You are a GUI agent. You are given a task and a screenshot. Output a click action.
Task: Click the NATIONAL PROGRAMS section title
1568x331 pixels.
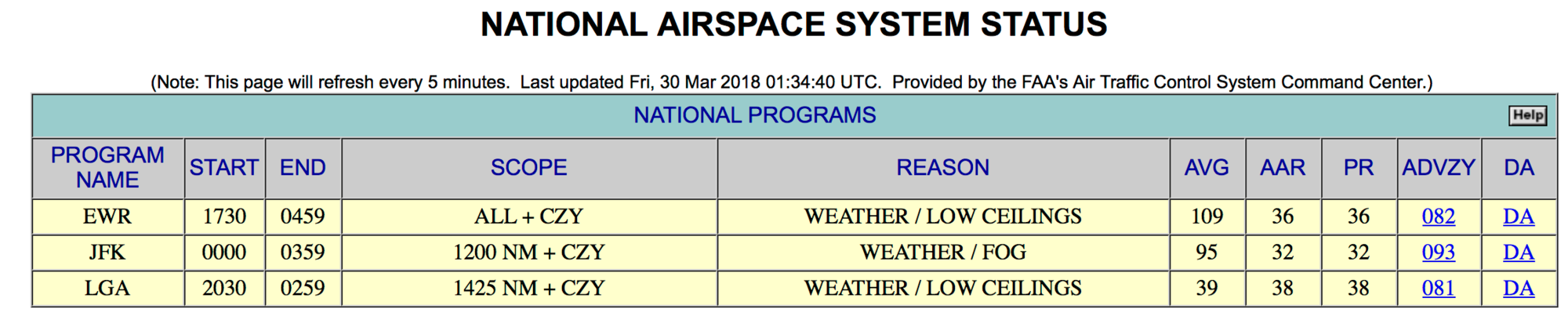coord(755,115)
